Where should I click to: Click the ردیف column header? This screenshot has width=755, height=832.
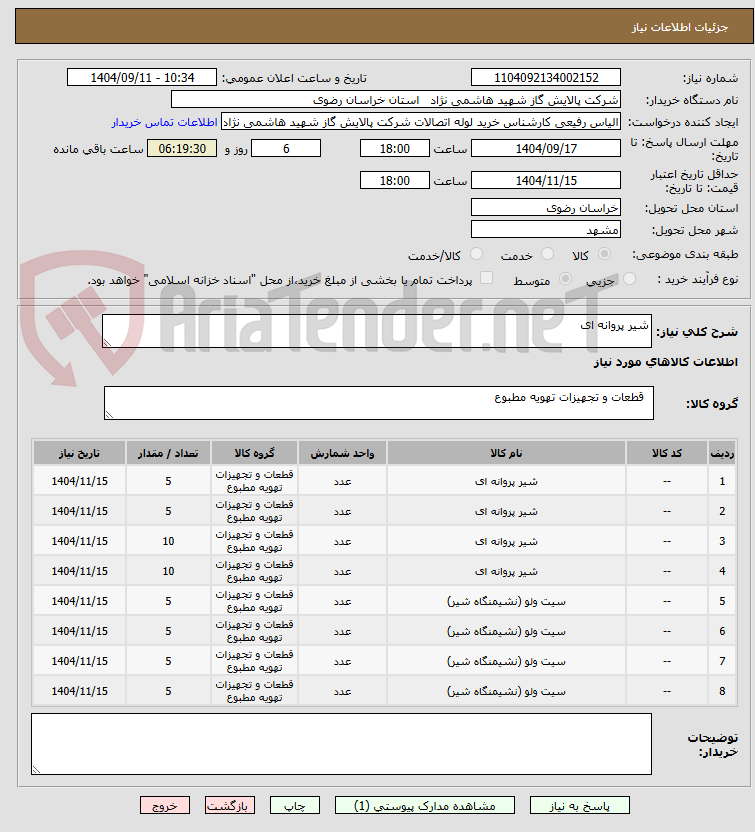pos(722,453)
